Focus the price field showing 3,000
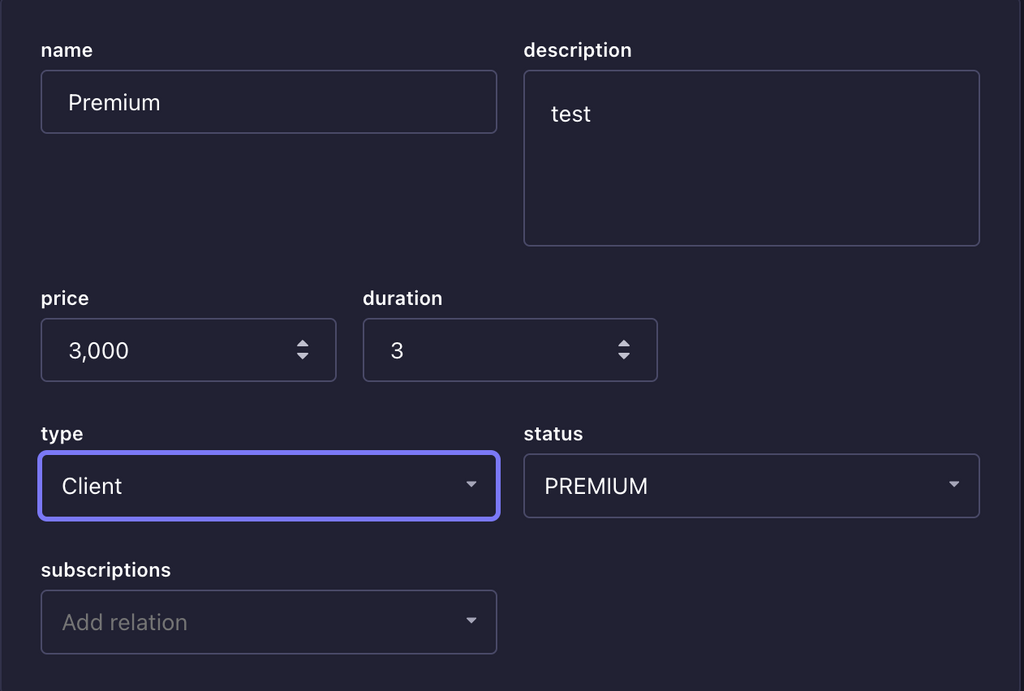The image size is (1024, 691). click(x=189, y=350)
